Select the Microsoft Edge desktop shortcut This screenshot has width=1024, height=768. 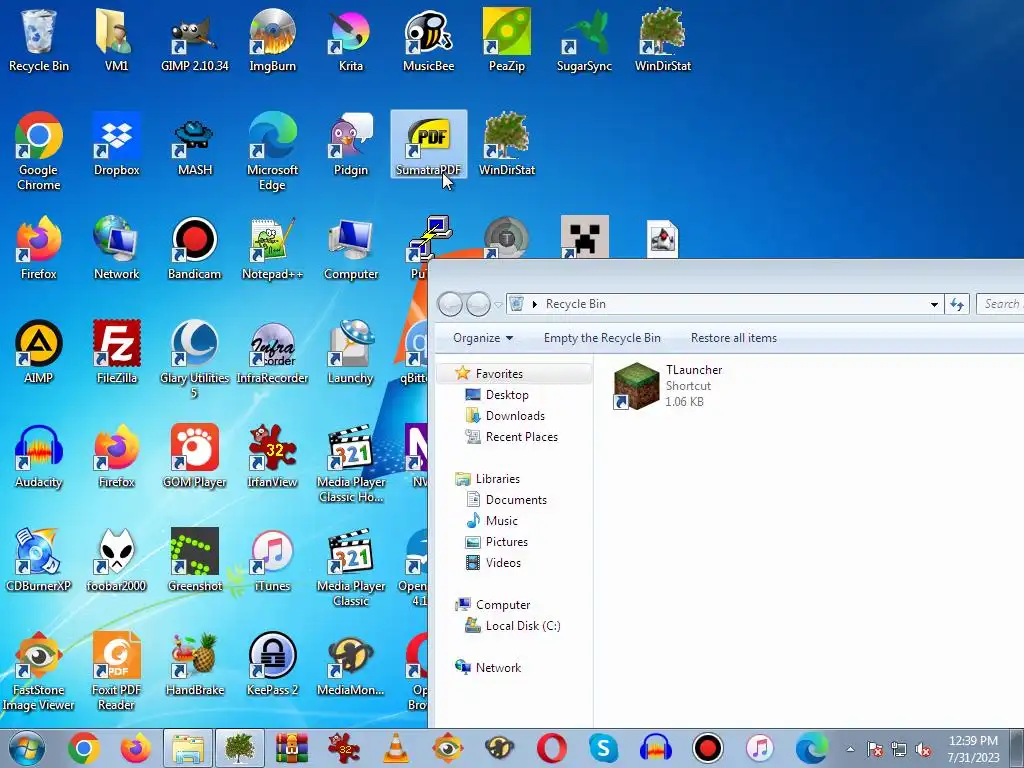click(x=272, y=152)
